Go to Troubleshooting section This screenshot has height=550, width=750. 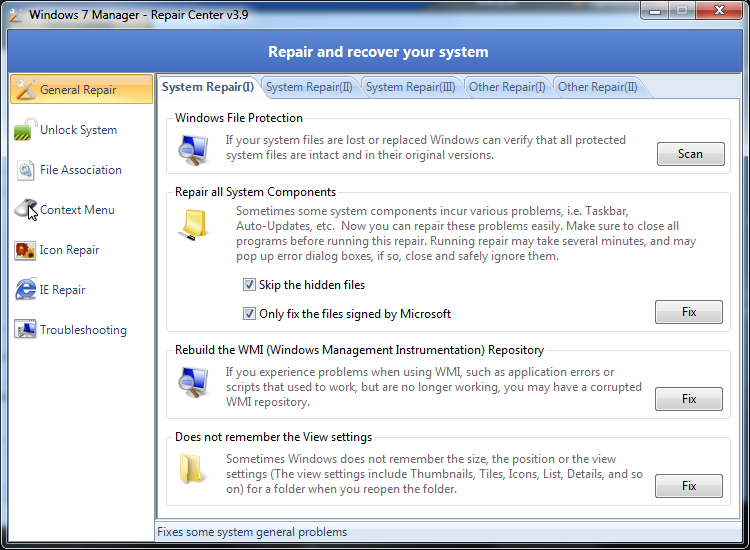point(83,330)
